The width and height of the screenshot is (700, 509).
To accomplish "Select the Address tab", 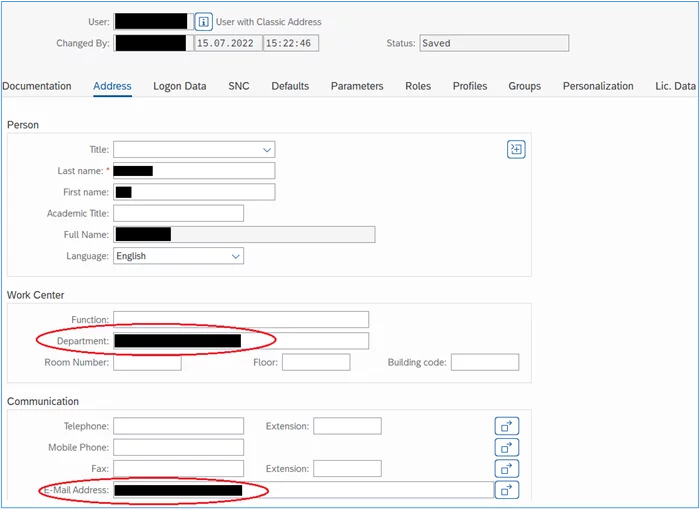I will tap(112, 86).
